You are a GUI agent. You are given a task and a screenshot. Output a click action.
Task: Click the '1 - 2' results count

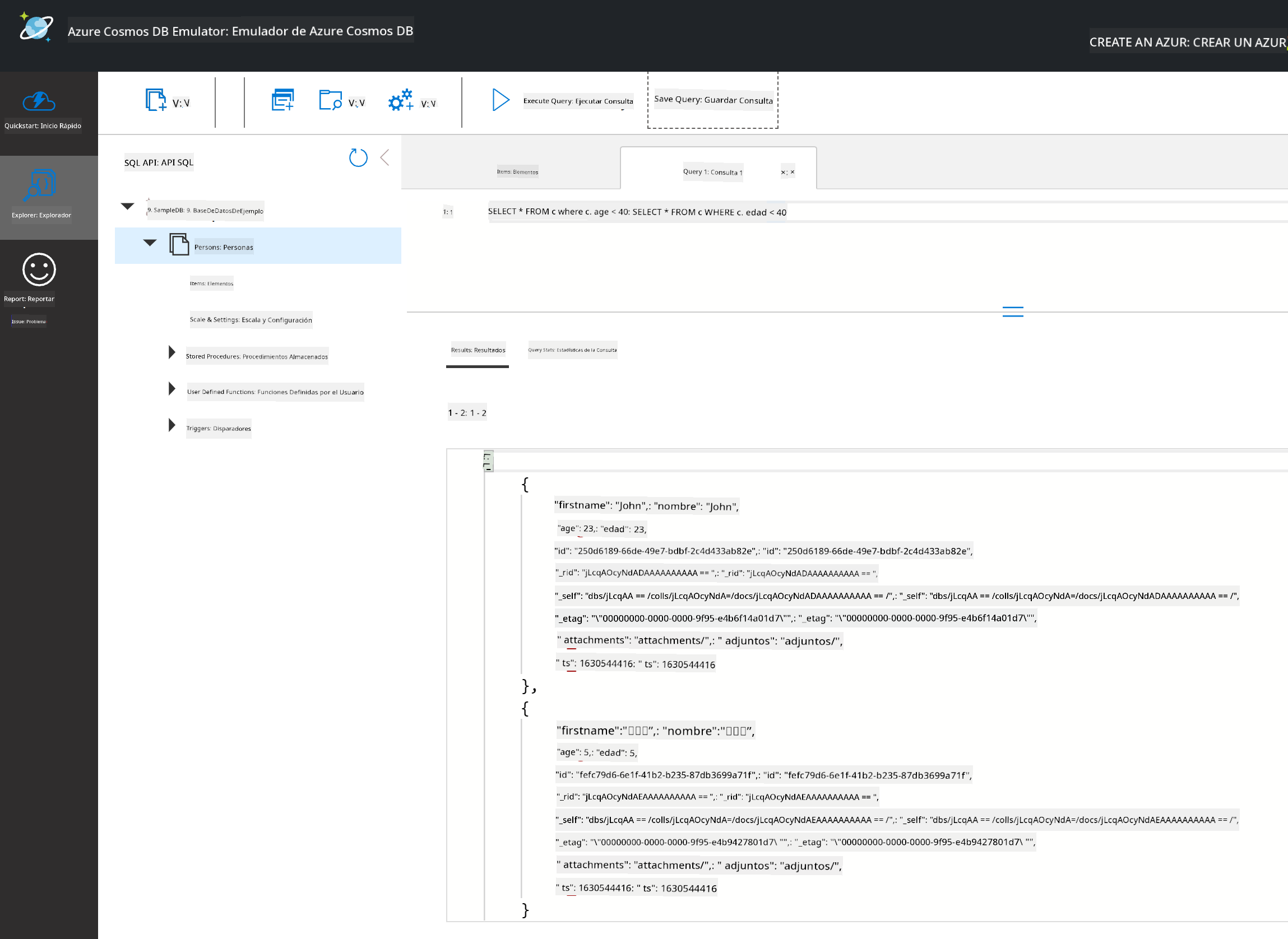coord(467,413)
